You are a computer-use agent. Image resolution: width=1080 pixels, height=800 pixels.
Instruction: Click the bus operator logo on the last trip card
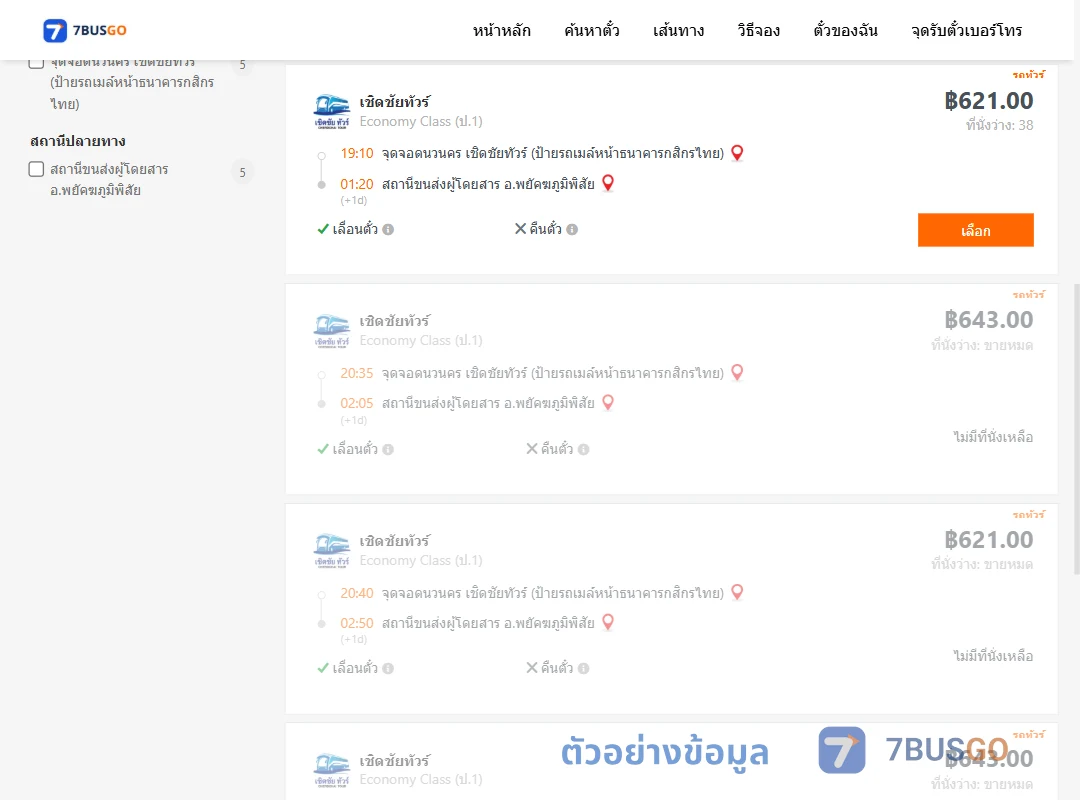tap(332, 770)
